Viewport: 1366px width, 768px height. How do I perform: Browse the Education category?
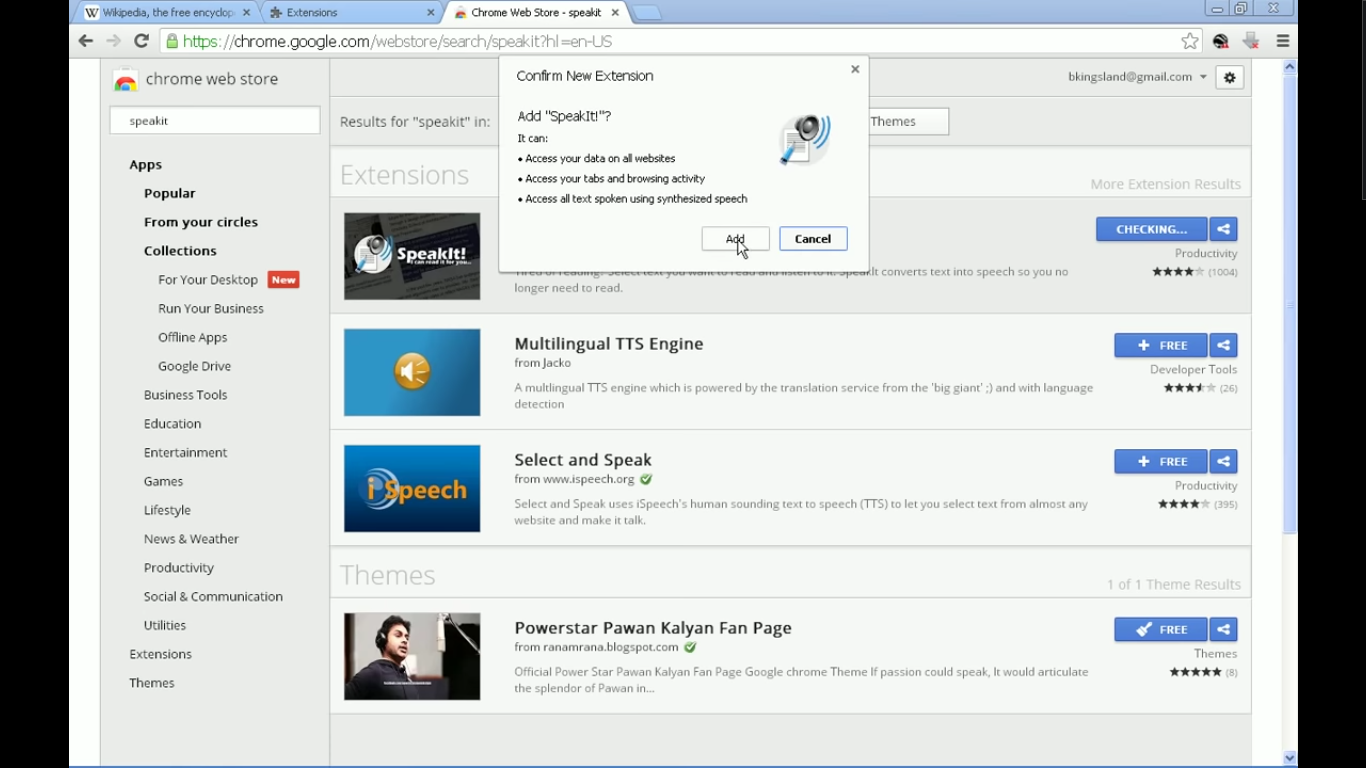click(172, 424)
